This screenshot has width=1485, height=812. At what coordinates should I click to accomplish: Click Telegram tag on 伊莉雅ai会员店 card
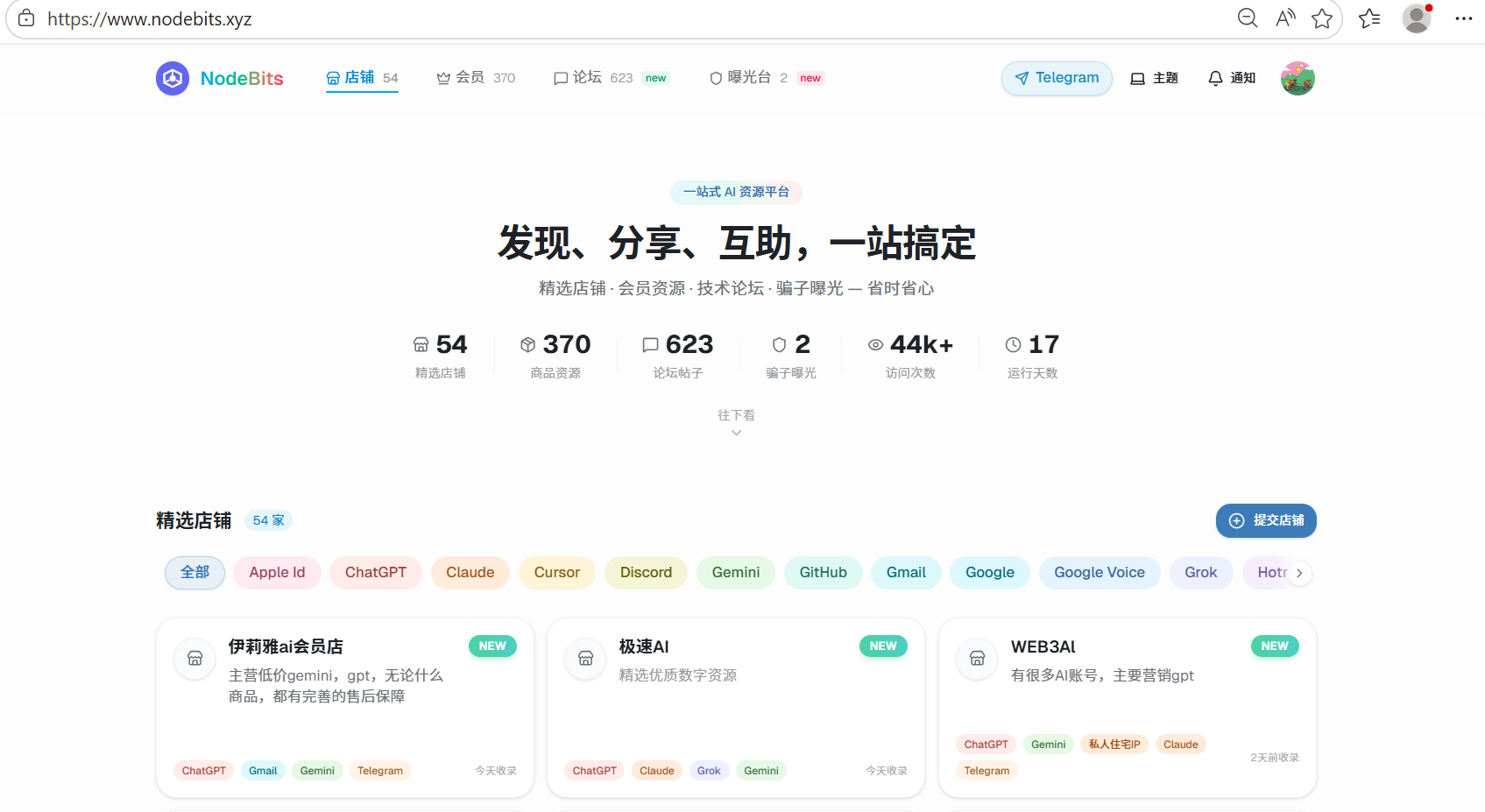(x=380, y=771)
